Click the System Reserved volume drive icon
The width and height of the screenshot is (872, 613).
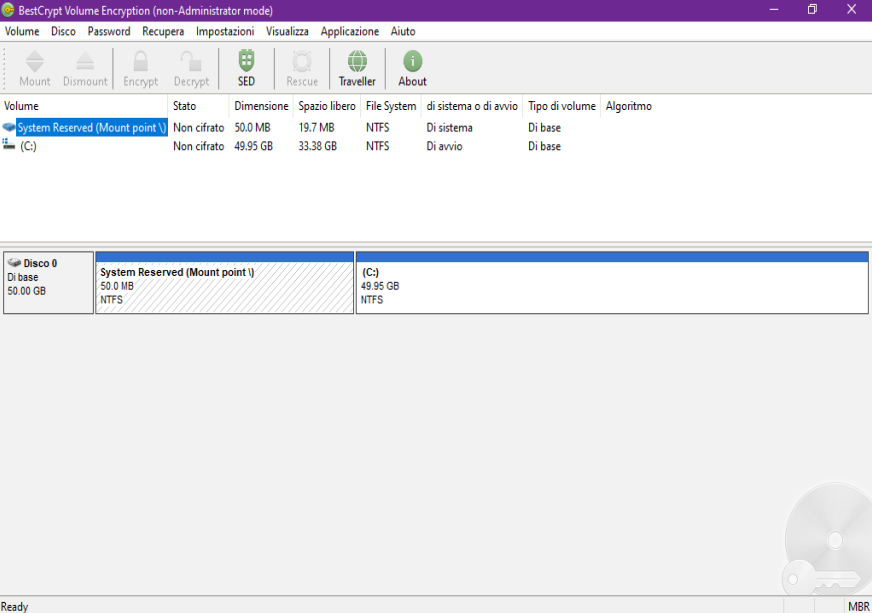coord(9,127)
